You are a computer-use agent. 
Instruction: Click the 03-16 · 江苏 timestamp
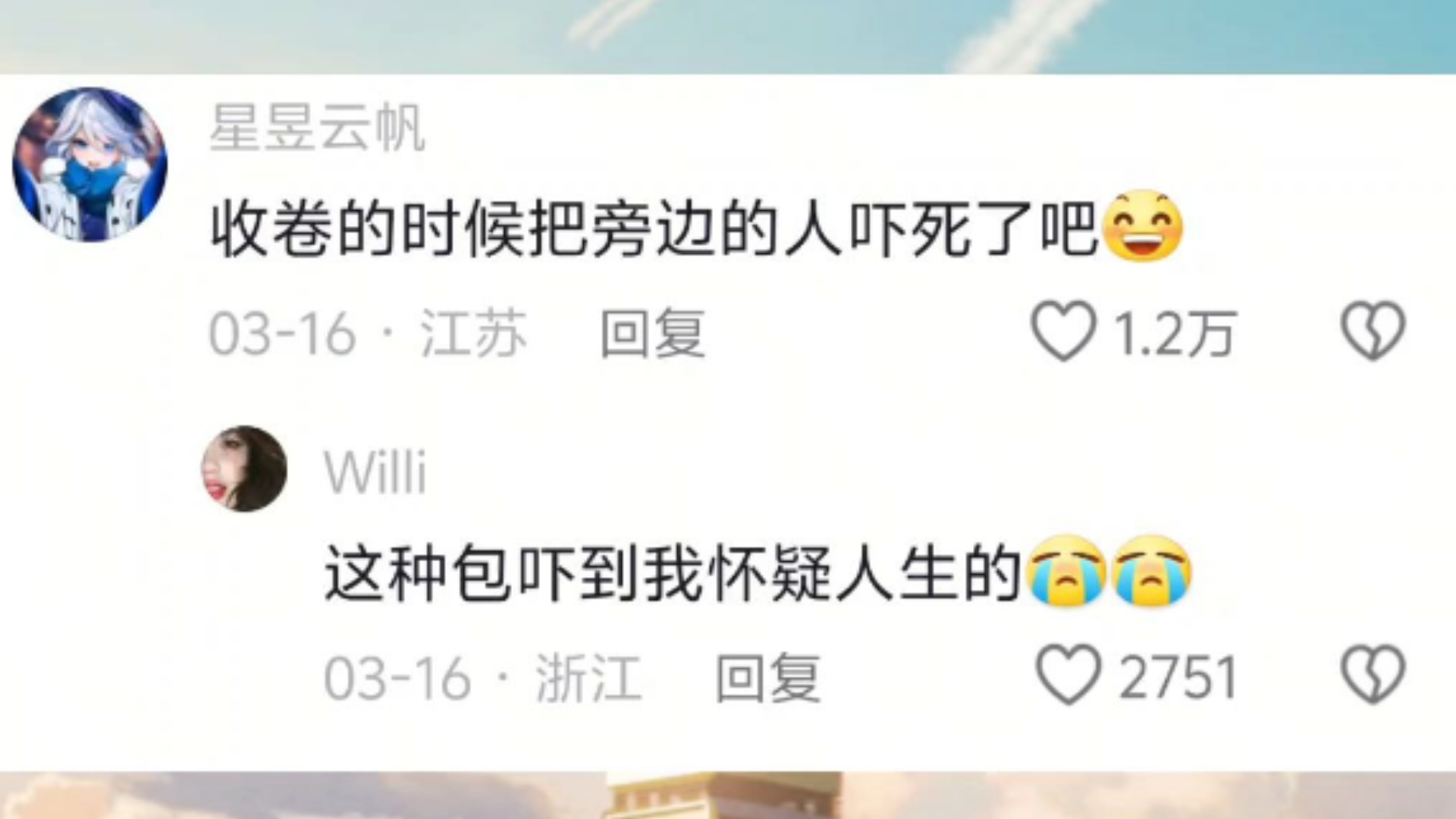pos(368,334)
